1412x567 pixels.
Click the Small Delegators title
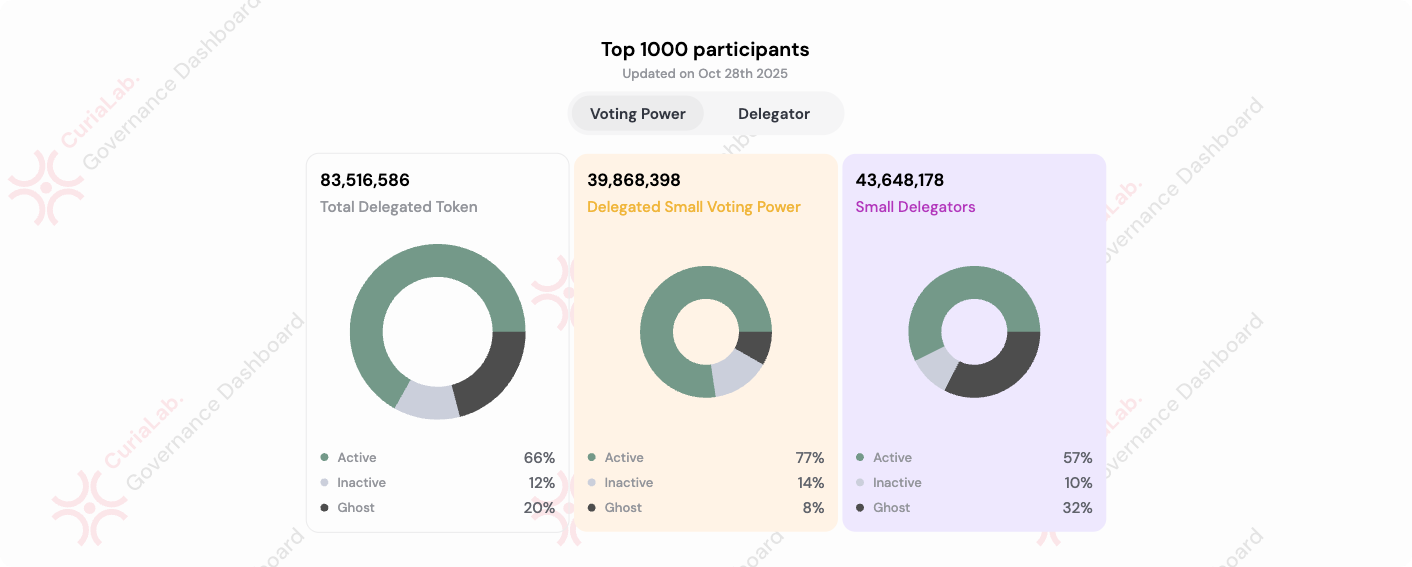[915, 207]
